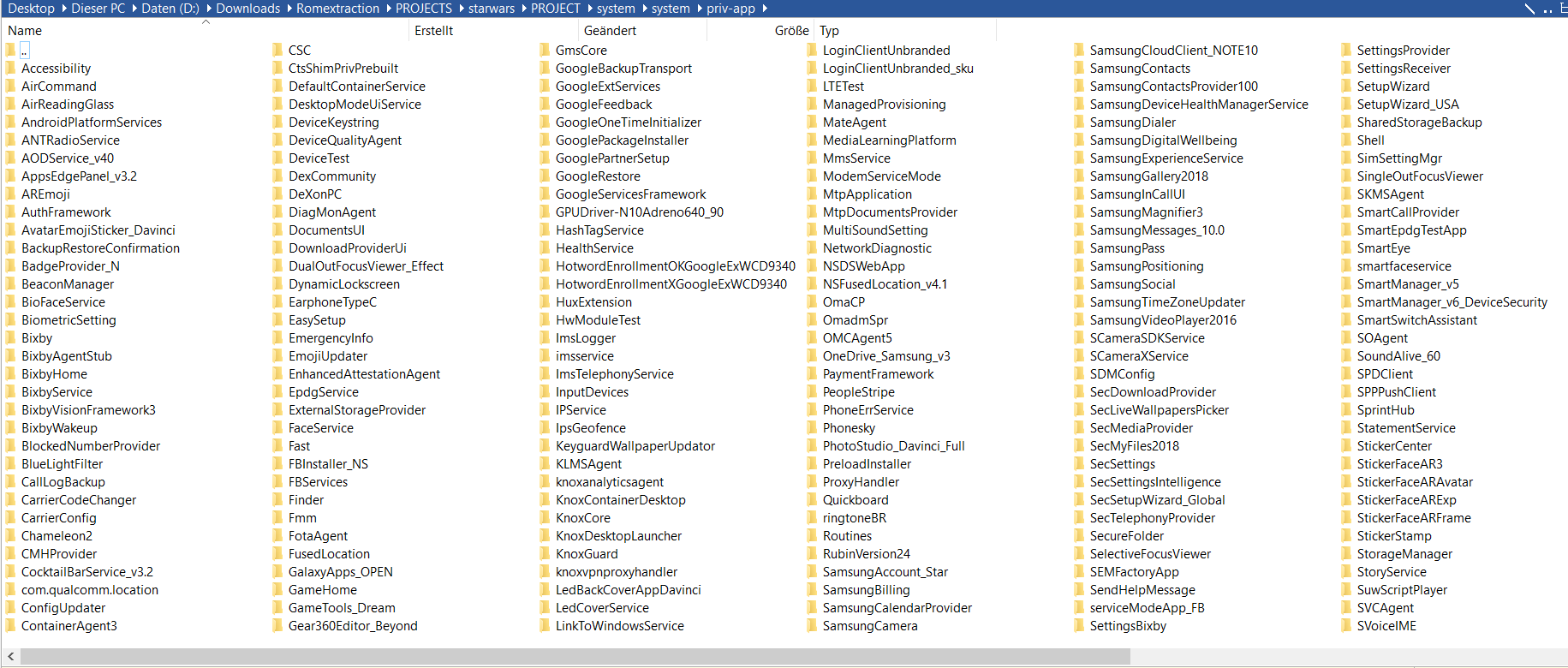Select the SecLiveWallpapersPicker folder name

(x=1160, y=410)
